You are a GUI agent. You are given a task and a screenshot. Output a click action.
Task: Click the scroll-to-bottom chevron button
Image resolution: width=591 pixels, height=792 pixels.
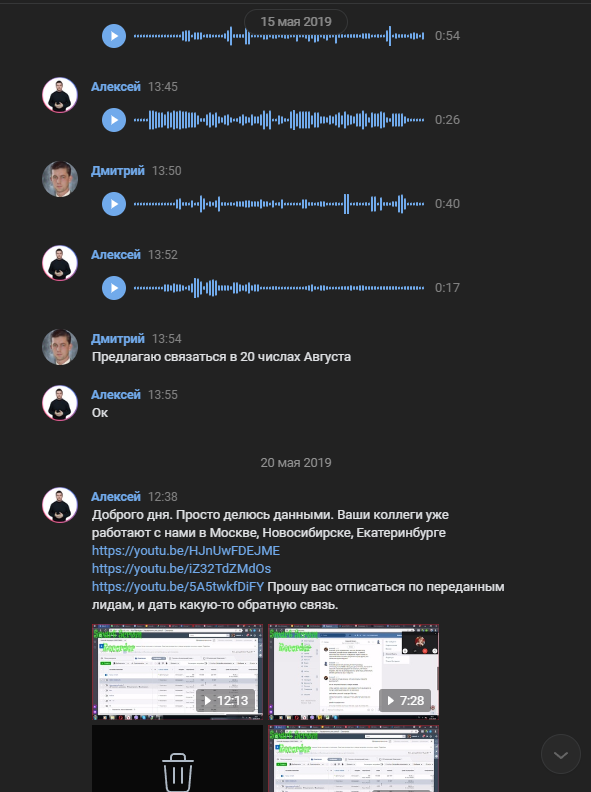click(x=561, y=755)
